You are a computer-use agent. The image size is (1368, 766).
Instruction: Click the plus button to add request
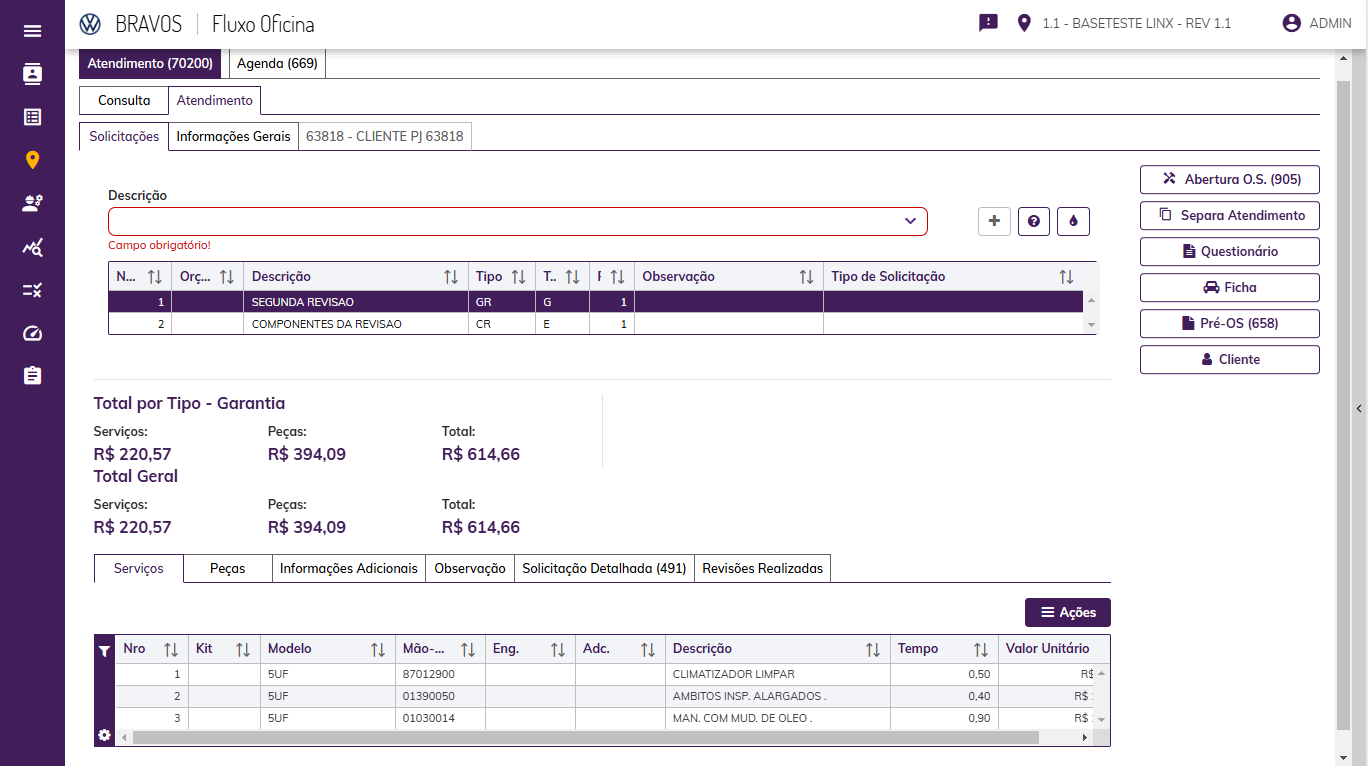pyautogui.click(x=993, y=222)
